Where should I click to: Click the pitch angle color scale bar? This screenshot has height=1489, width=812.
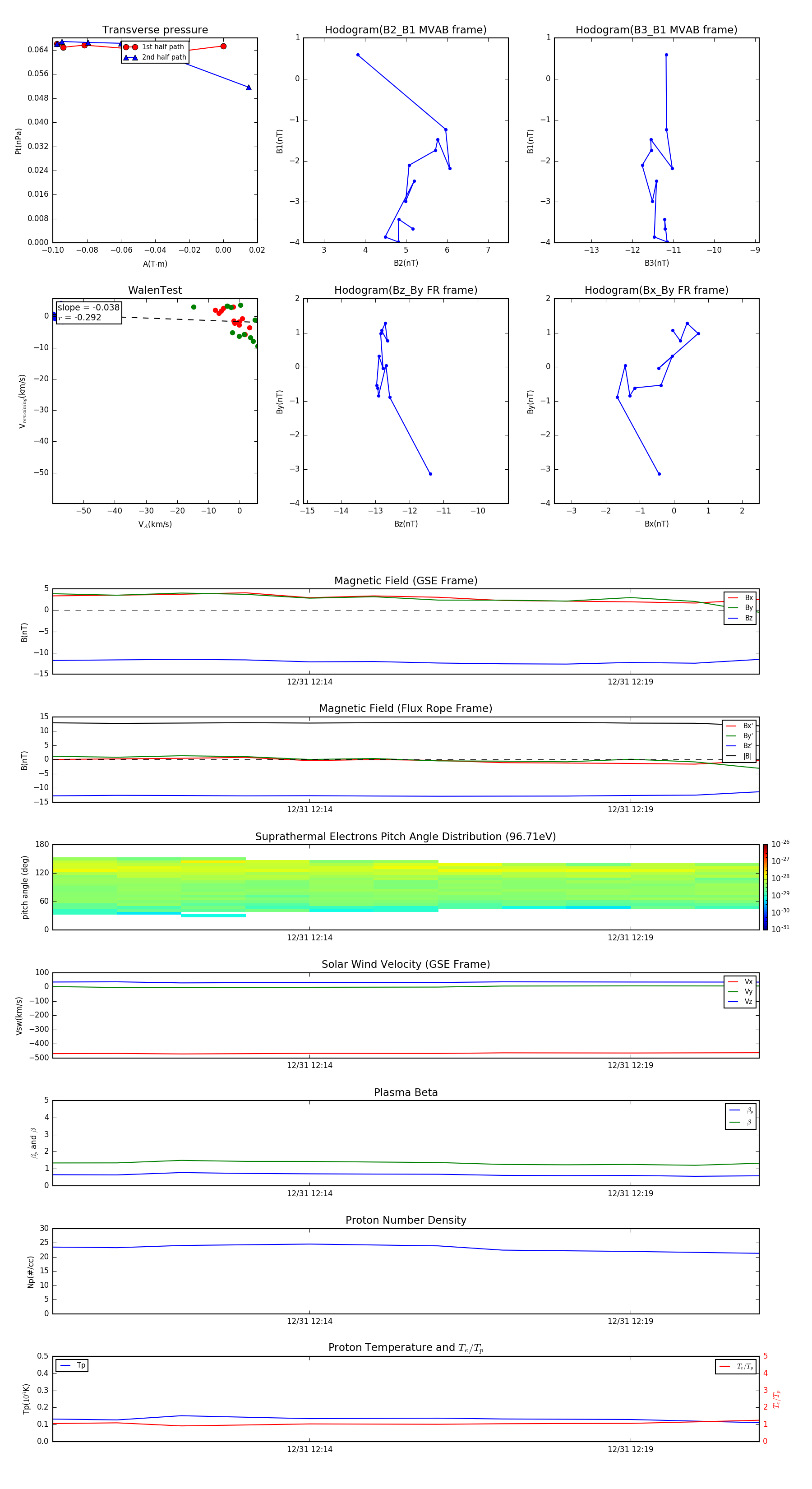(x=765, y=887)
